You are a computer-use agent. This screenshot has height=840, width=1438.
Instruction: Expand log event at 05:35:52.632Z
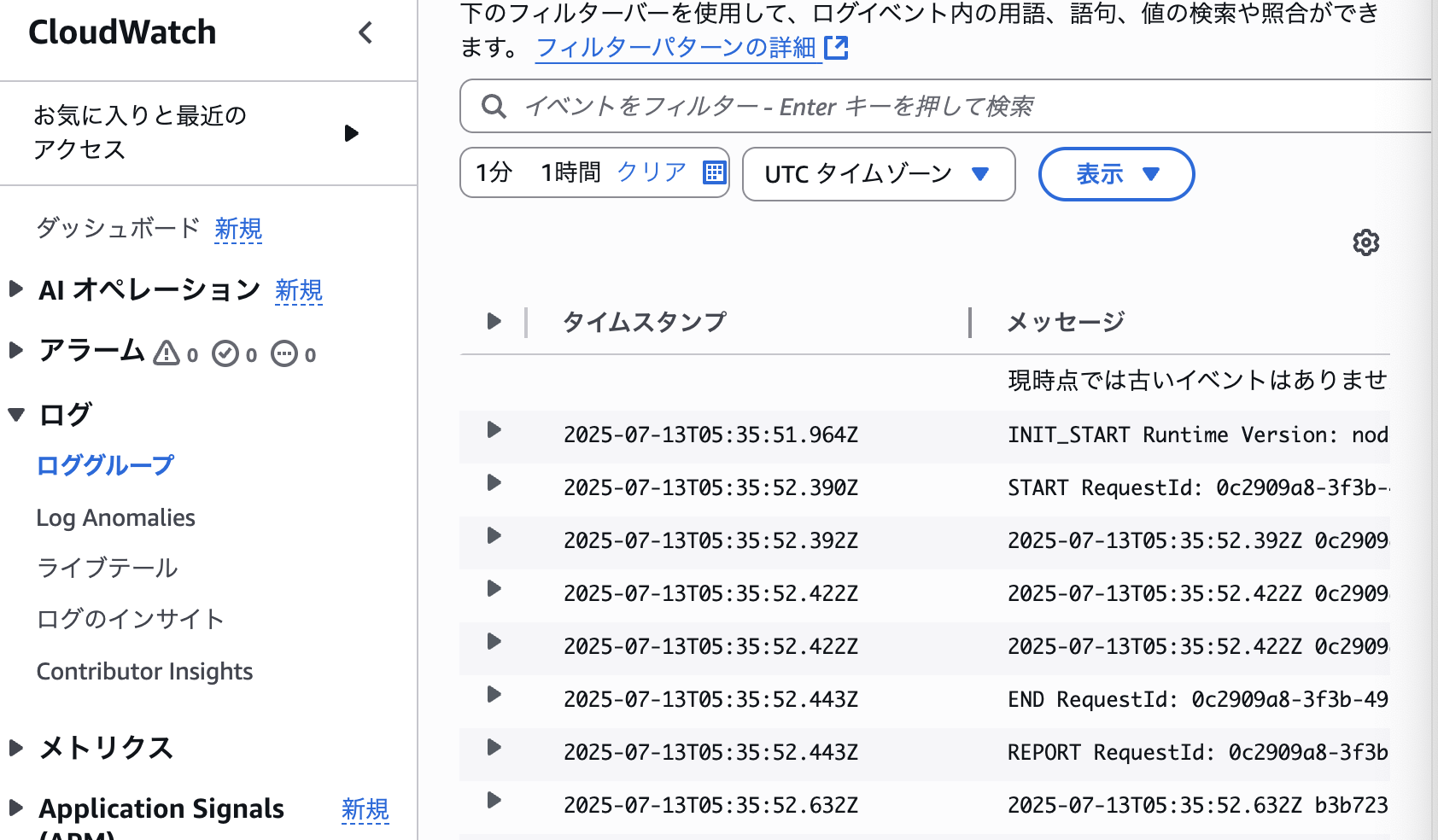(x=494, y=800)
